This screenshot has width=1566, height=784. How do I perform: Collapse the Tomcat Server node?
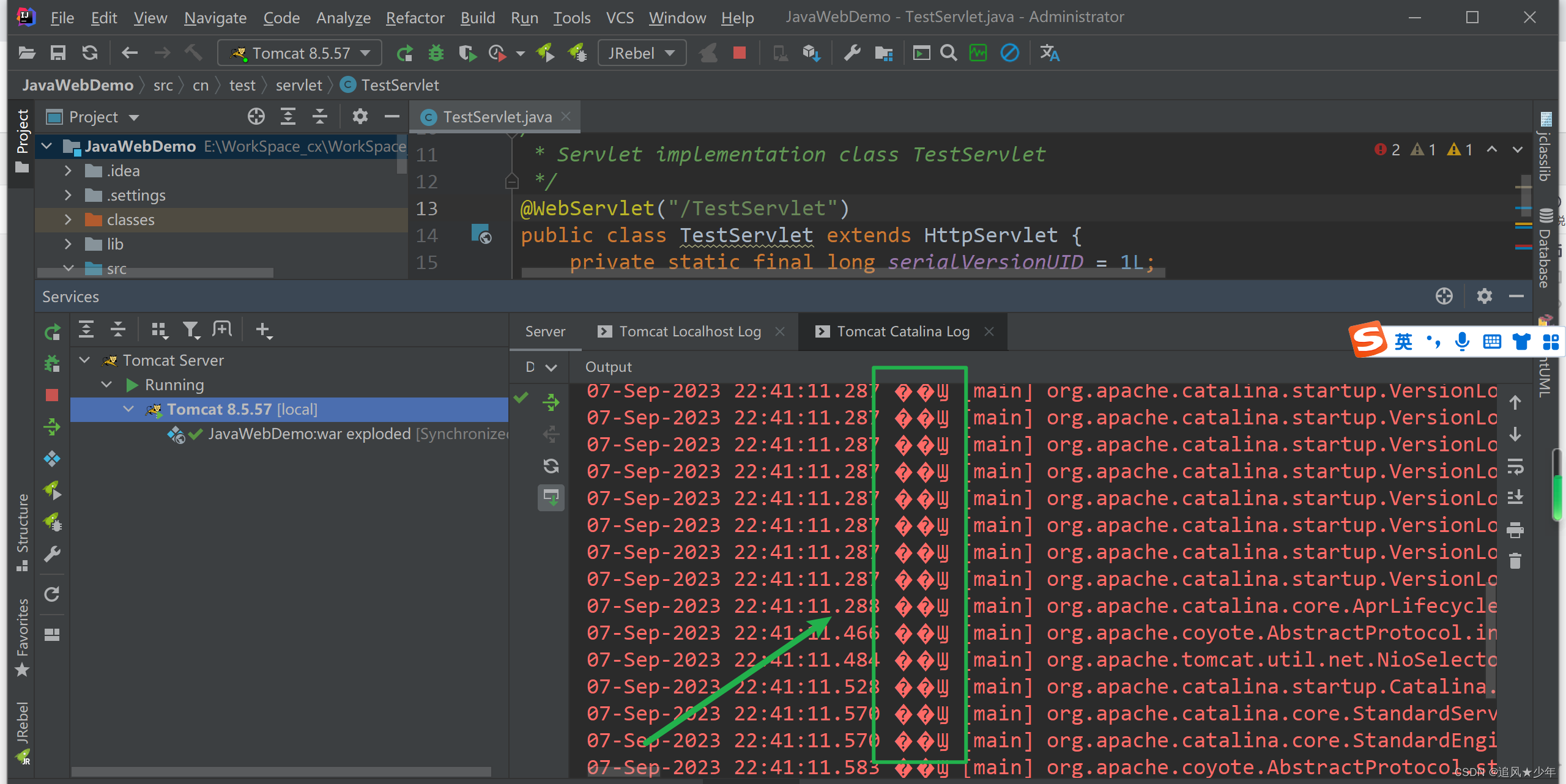84,360
